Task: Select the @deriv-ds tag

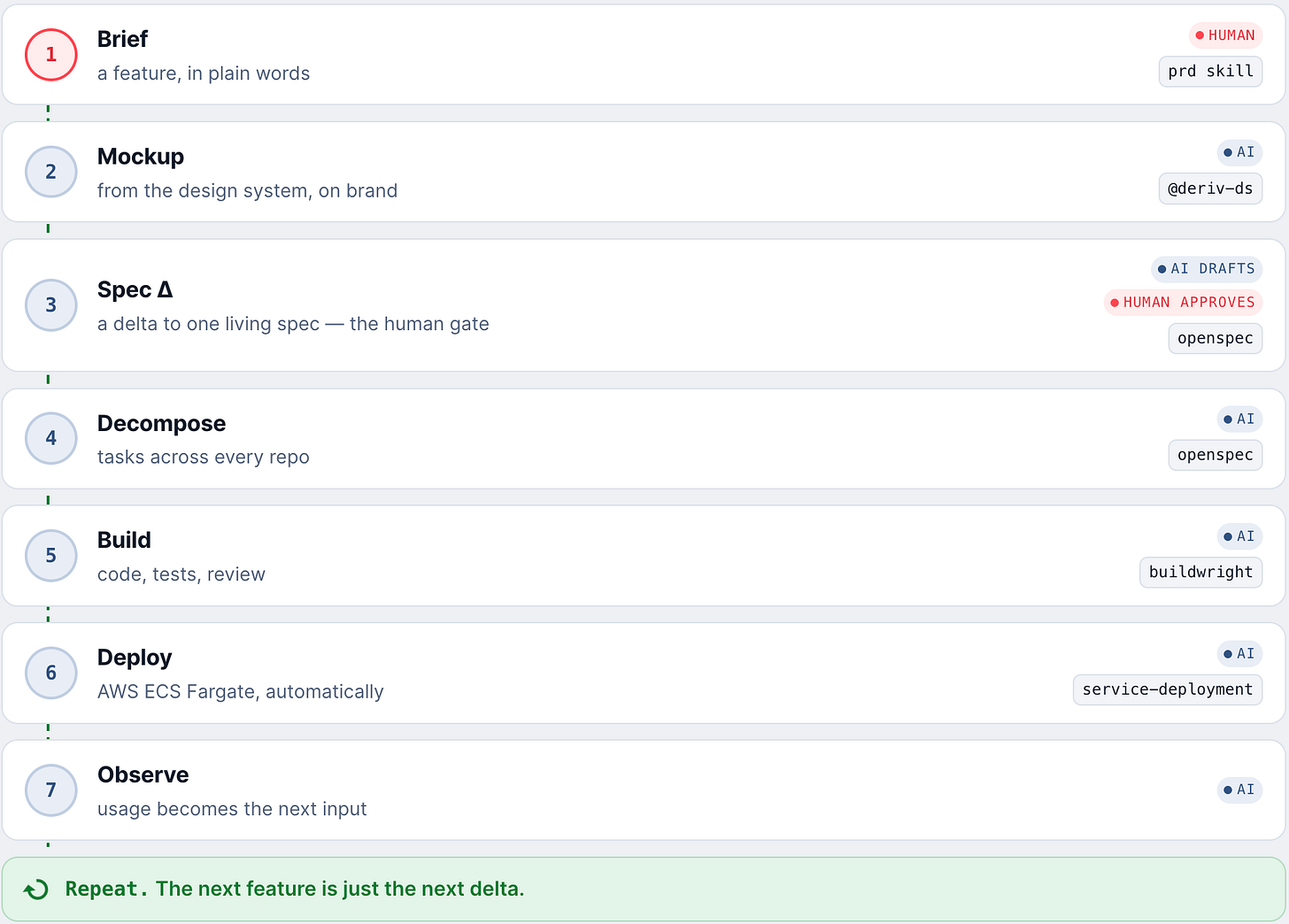Action: (x=1210, y=189)
